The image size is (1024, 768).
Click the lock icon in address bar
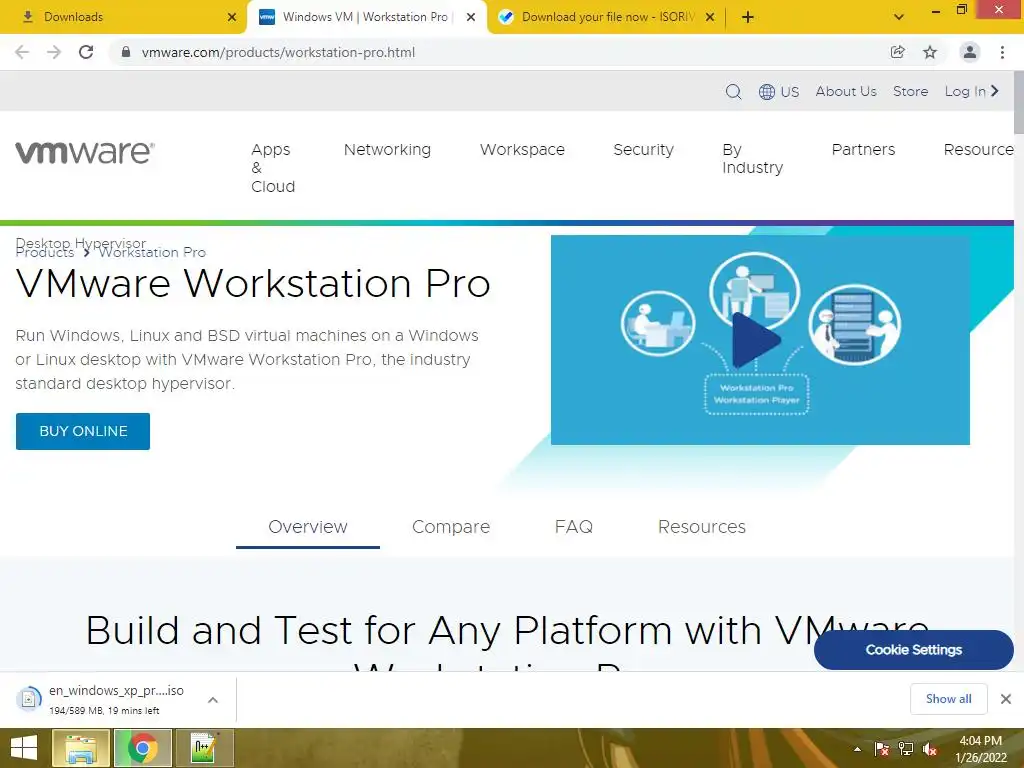pyautogui.click(x=126, y=52)
